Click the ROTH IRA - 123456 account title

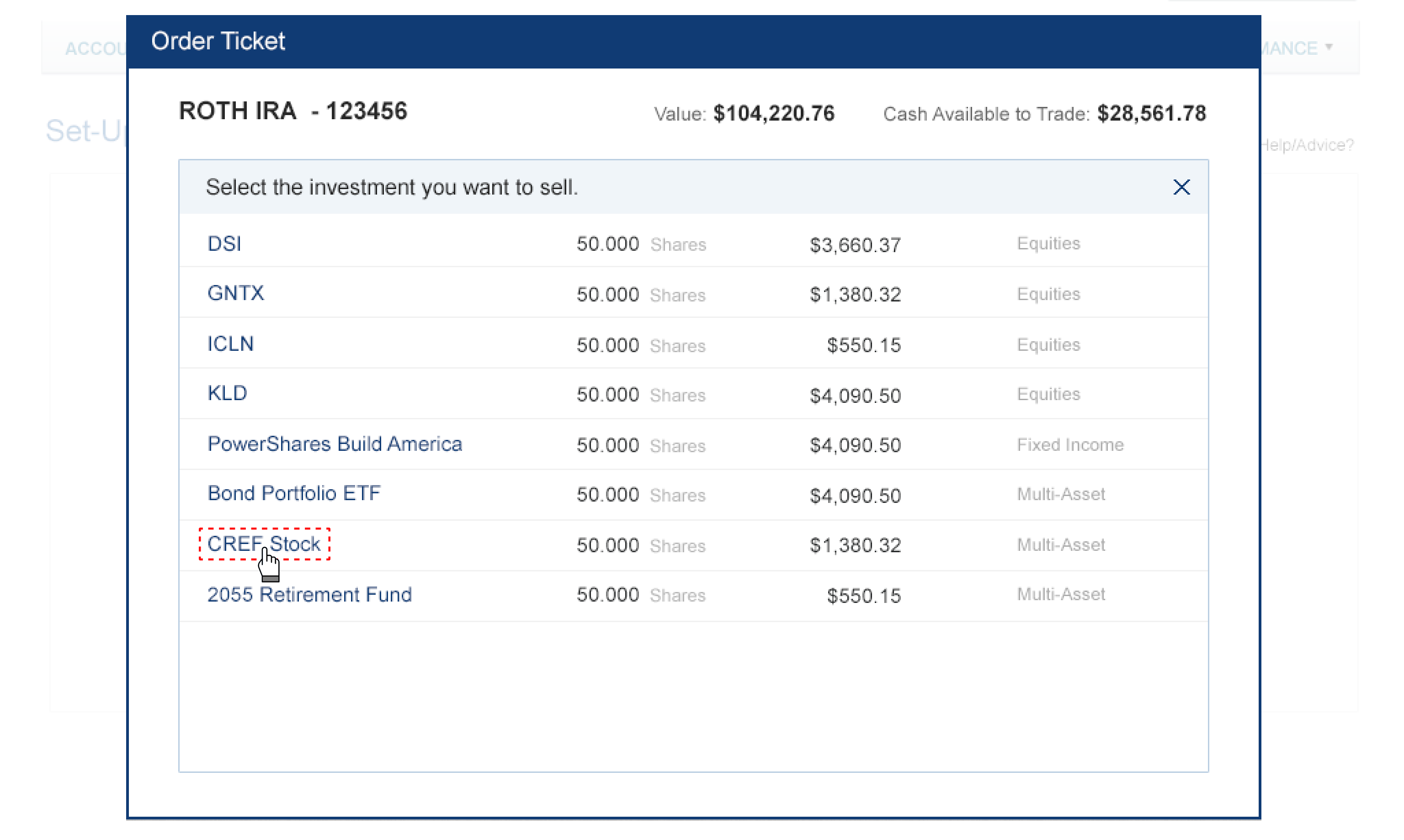(x=293, y=111)
